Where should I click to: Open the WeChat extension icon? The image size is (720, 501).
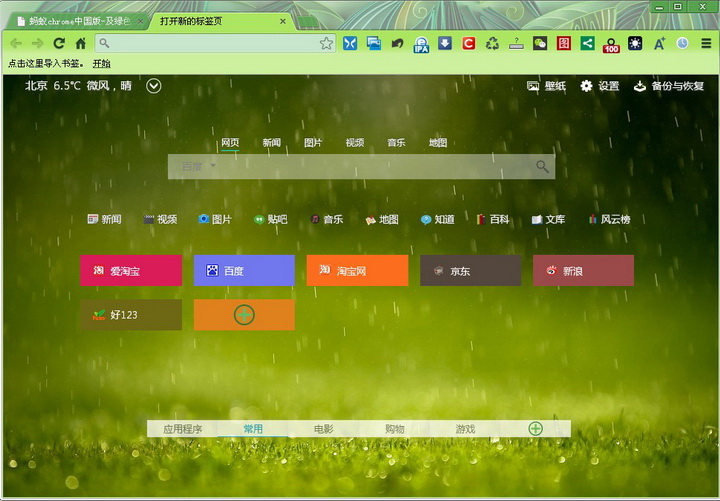click(540, 44)
